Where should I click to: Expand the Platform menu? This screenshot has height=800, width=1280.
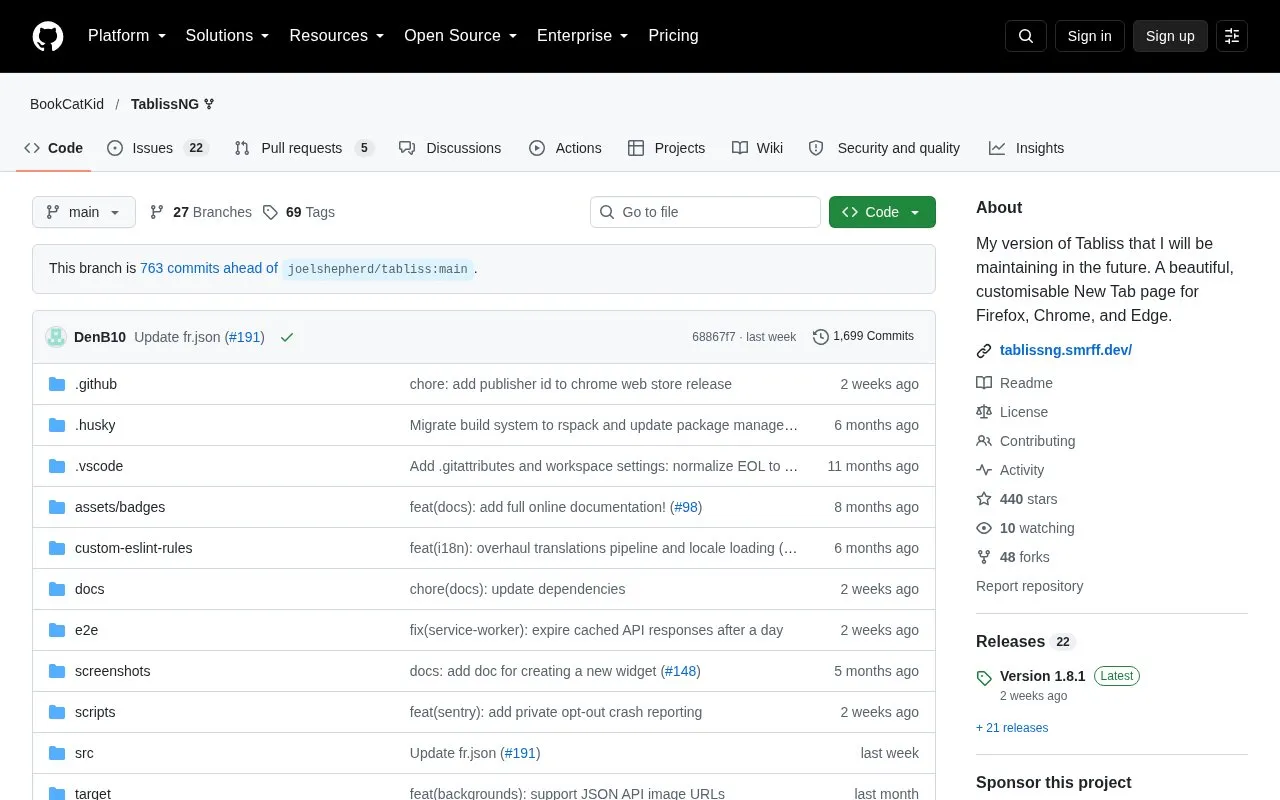pyautogui.click(x=127, y=36)
